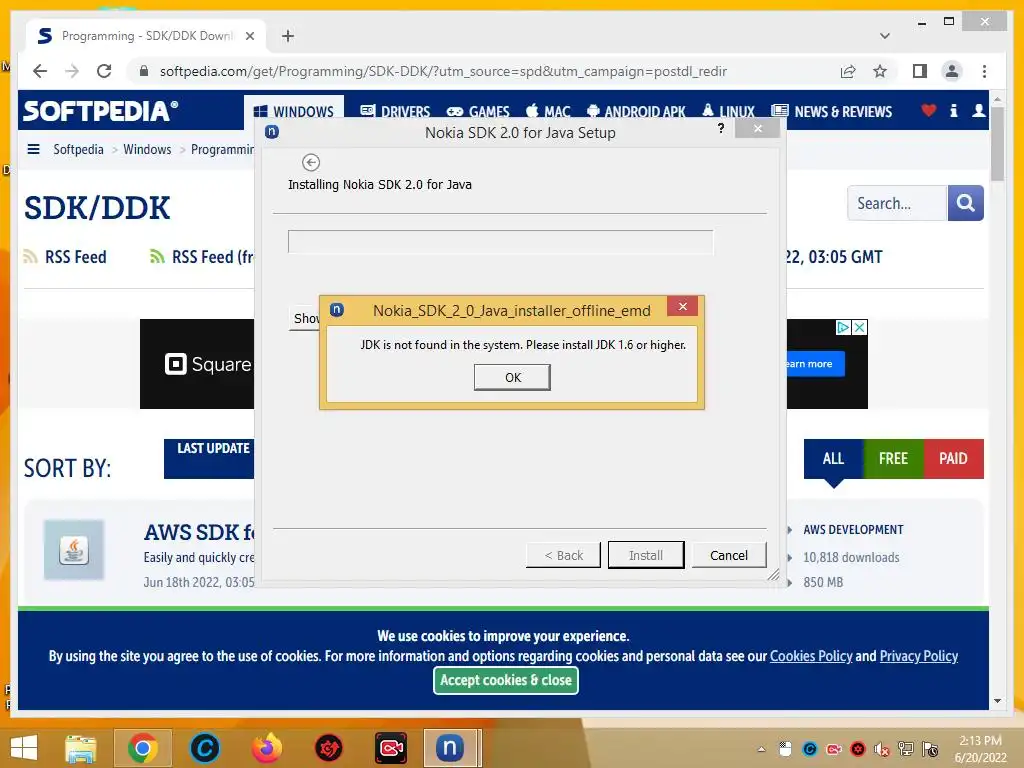Open Chrome three-dot menu
1024x768 pixels.
coord(984,71)
